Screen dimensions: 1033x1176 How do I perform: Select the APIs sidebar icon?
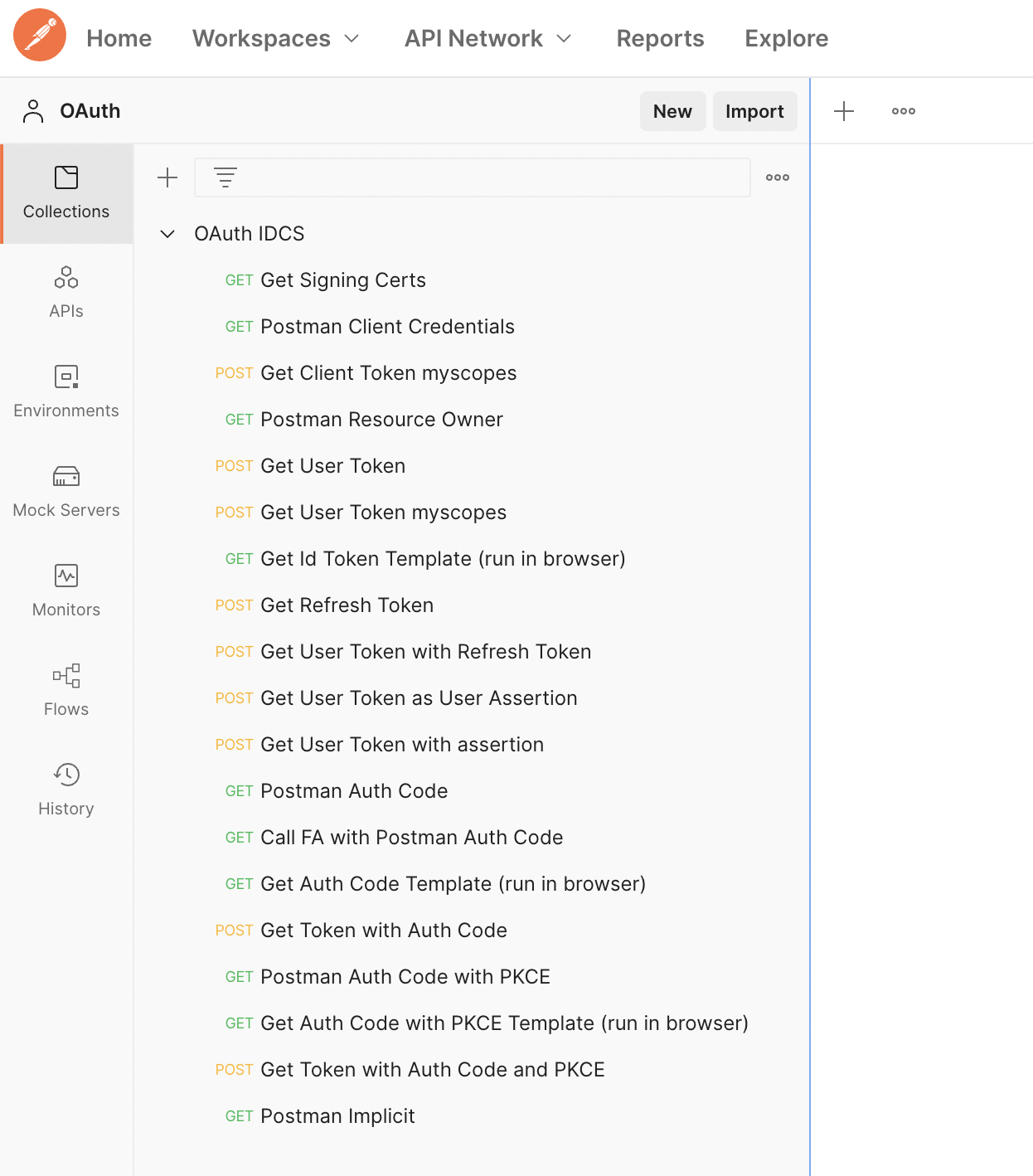[66, 292]
